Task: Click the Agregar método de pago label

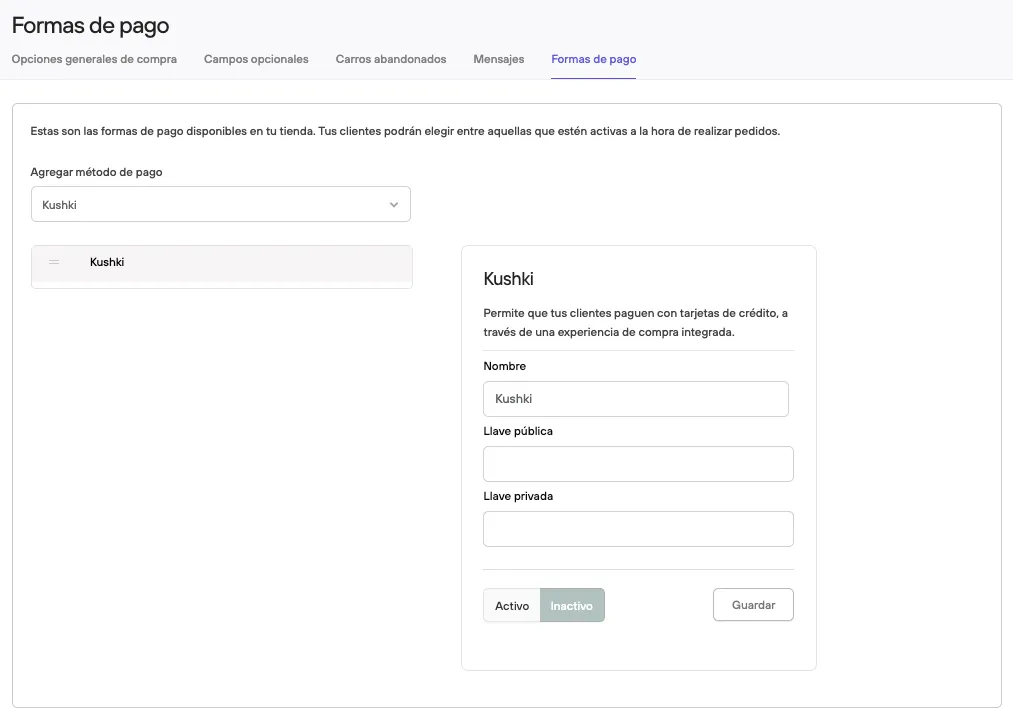Action: (x=96, y=172)
